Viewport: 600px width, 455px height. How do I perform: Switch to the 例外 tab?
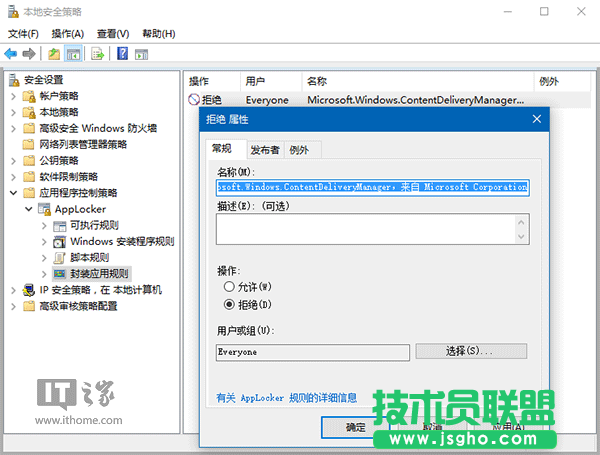click(x=299, y=150)
